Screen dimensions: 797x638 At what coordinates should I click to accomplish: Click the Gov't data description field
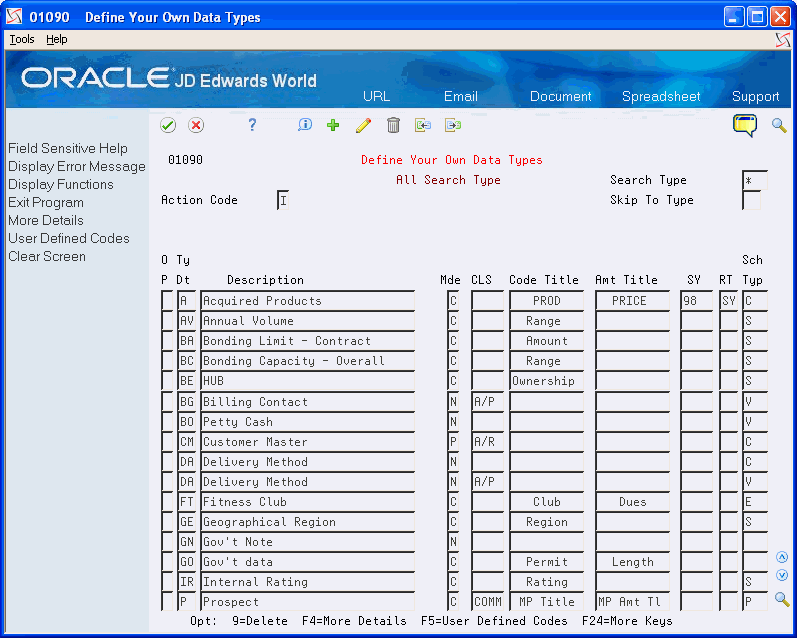pyautogui.click(x=308, y=562)
